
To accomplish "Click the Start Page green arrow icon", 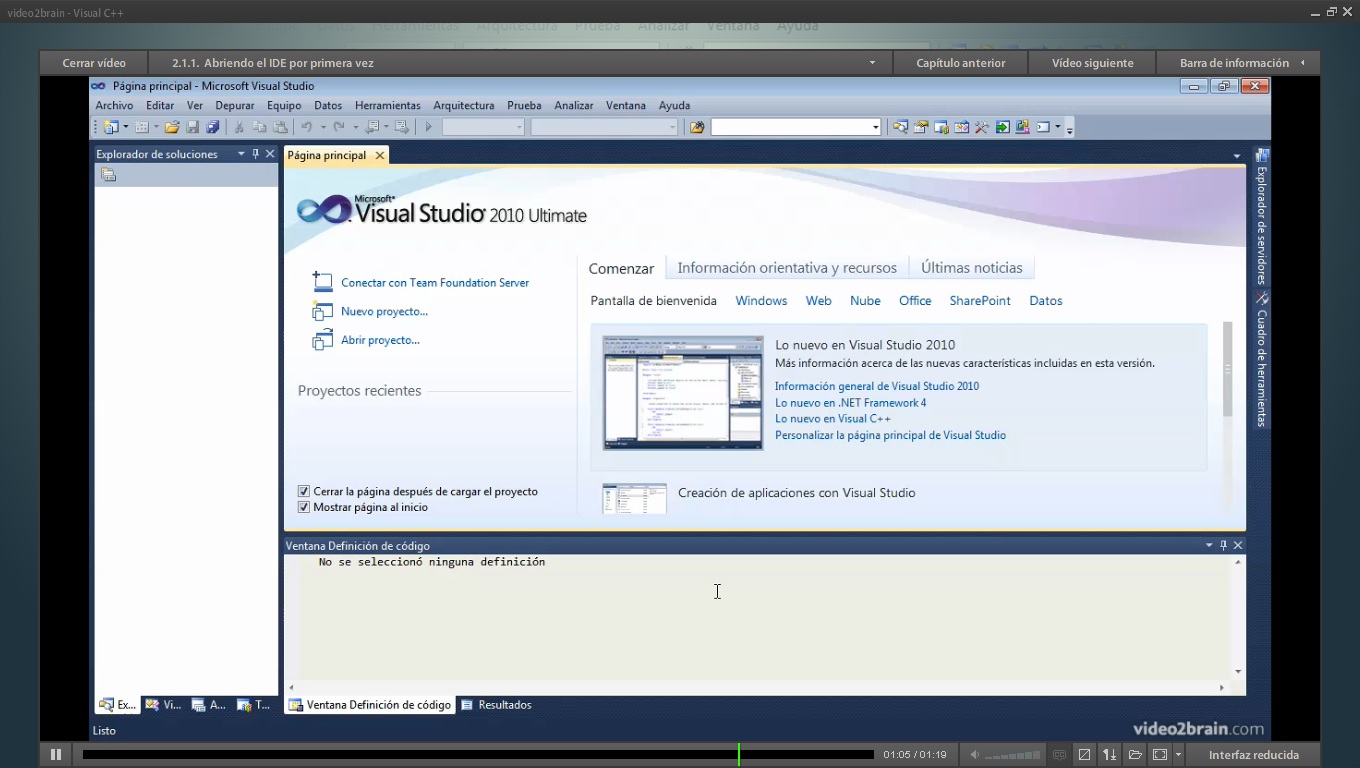I will pos(1002,127).
